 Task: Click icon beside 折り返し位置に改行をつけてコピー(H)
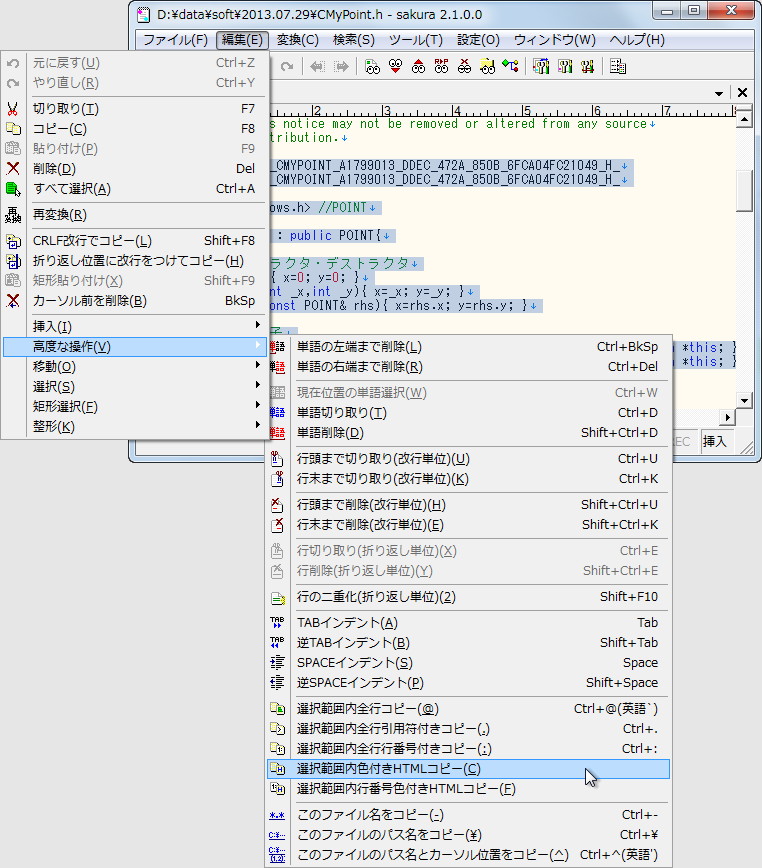click(13, 261)
